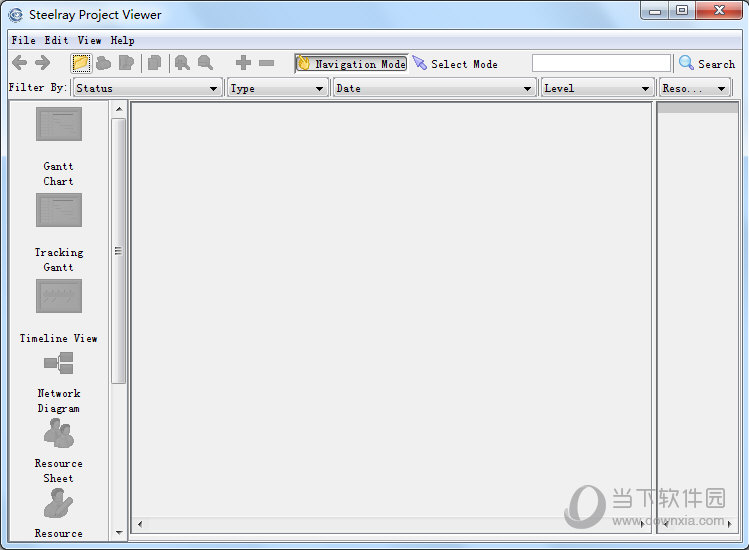Screen dimensions: 749x550
Task: Open the File menu
Action: pos(23,41)
